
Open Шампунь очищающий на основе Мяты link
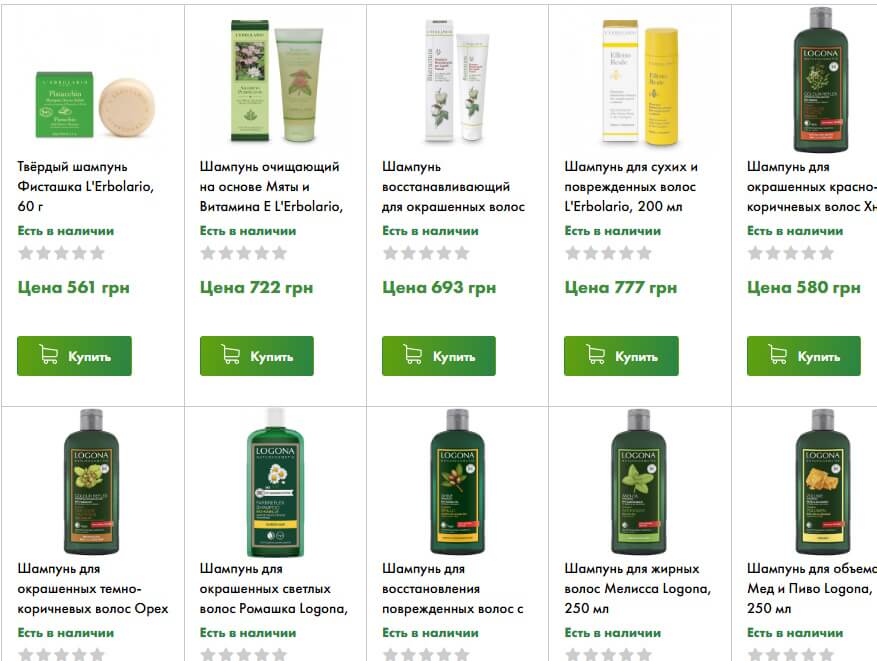[271, 186]
